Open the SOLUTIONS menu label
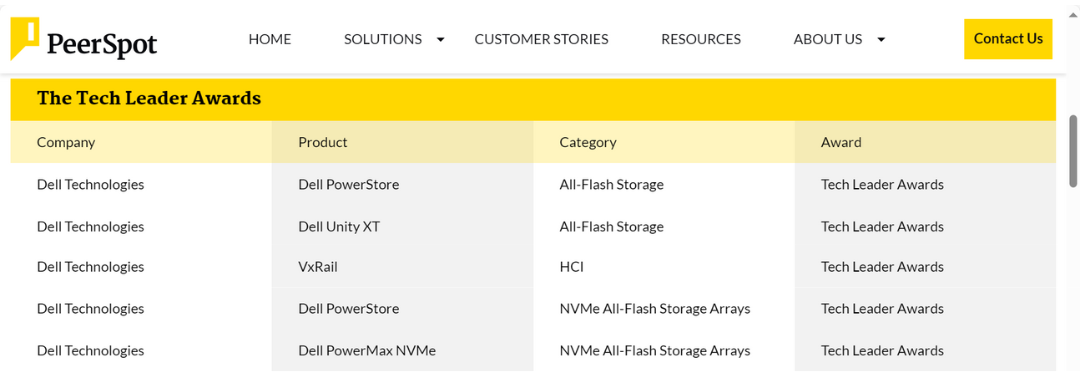1080x381 pixels. click(383, 39)
